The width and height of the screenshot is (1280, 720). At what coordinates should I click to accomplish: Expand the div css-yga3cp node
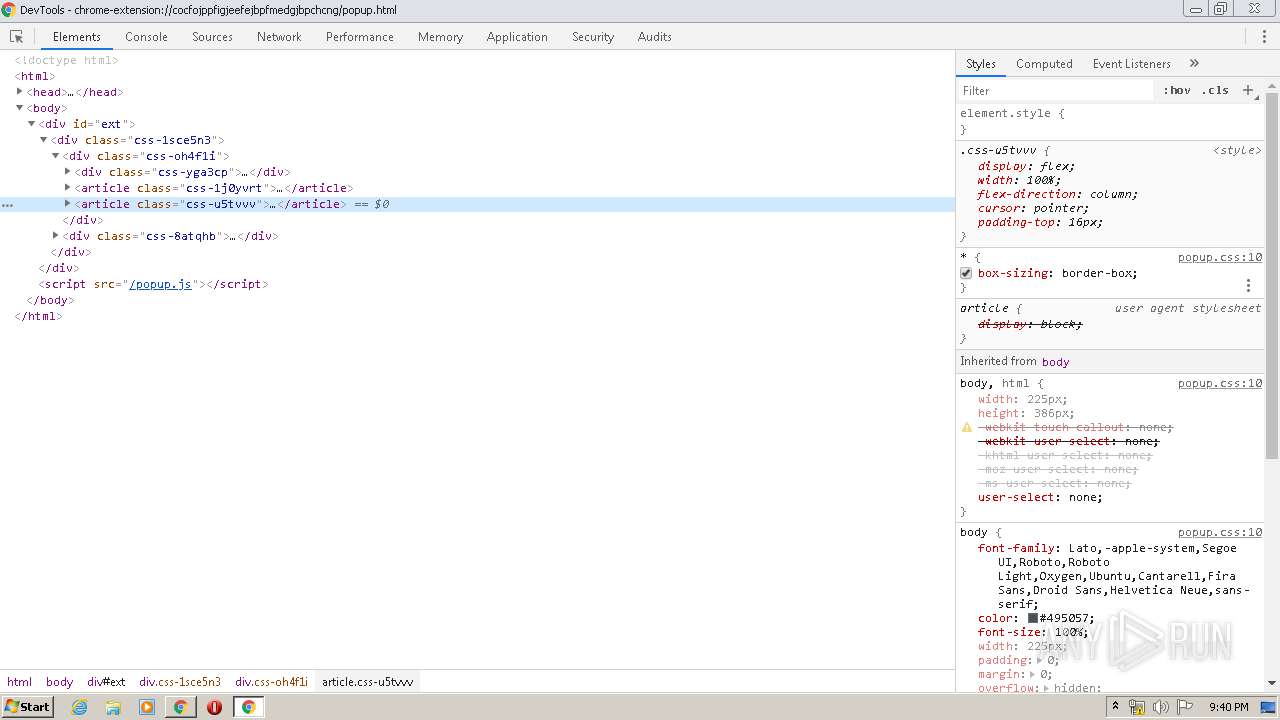pos(68,171)
